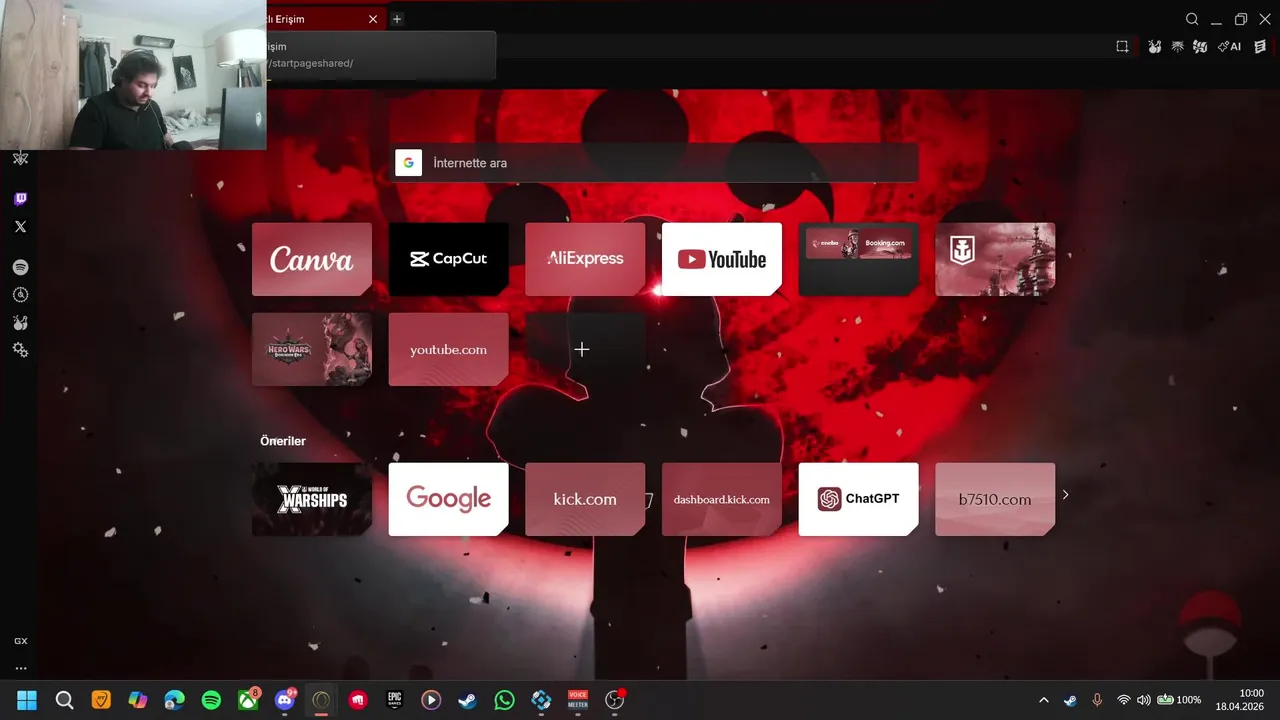The image size is (1280, 720).
Task: Open Wi-Fi network tray icon
Action: pyautogui.click(x=1124, y=700)
